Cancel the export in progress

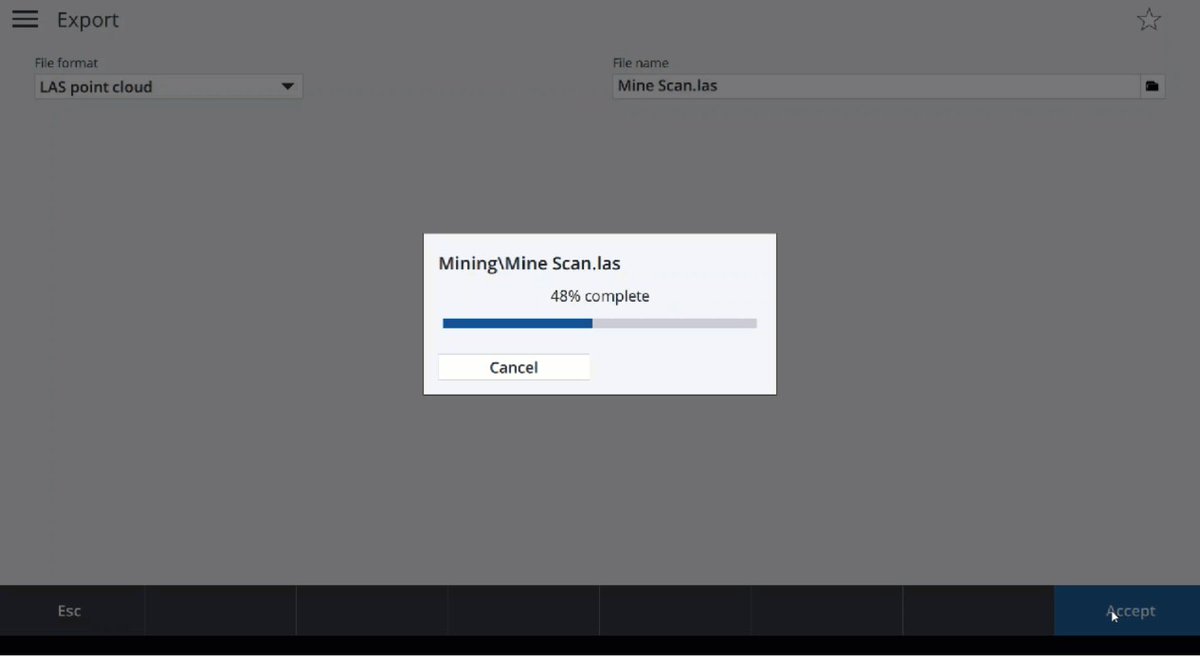[x=514, y=367]
